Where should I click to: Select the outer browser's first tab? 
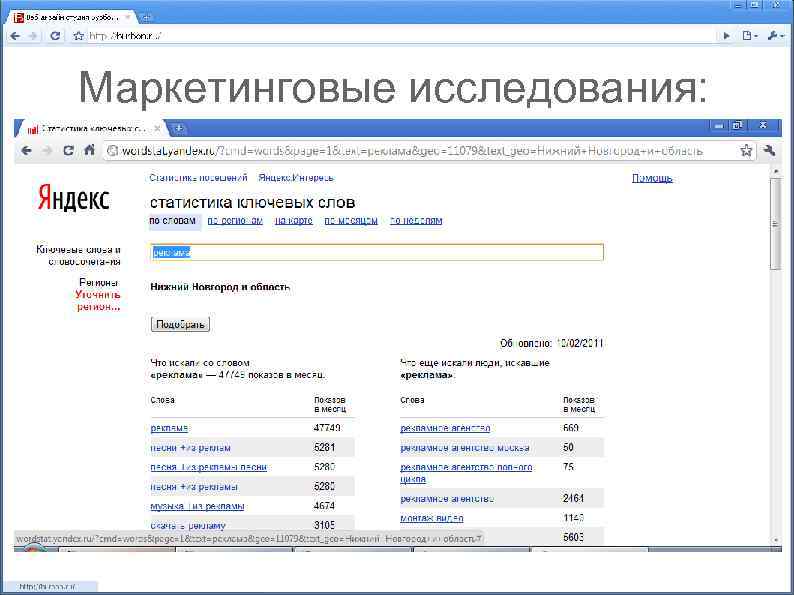[x=73, y=17]
